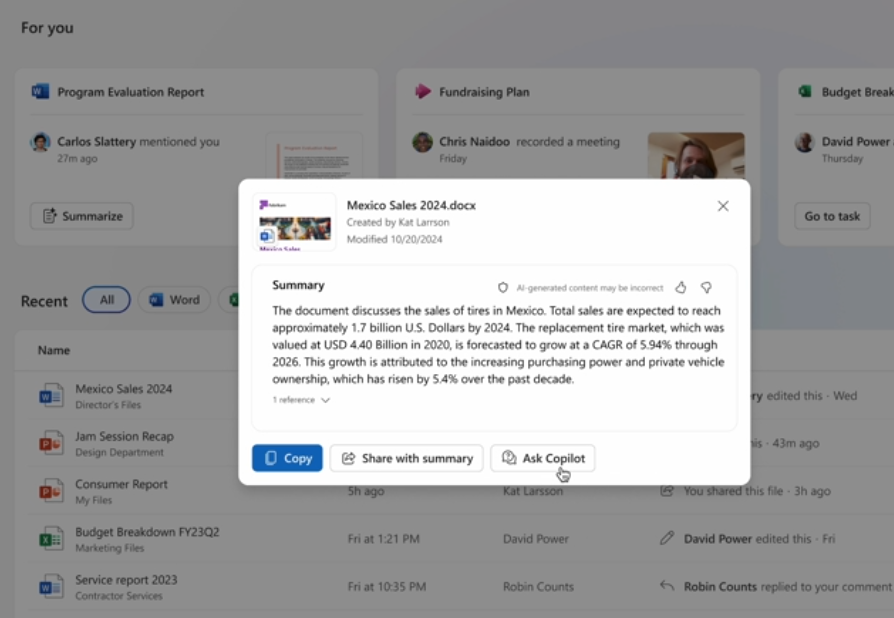The height and width of the screenshot is (618, 894).
Task: Sort files by Name column header
Action: (x=54, y=350)
